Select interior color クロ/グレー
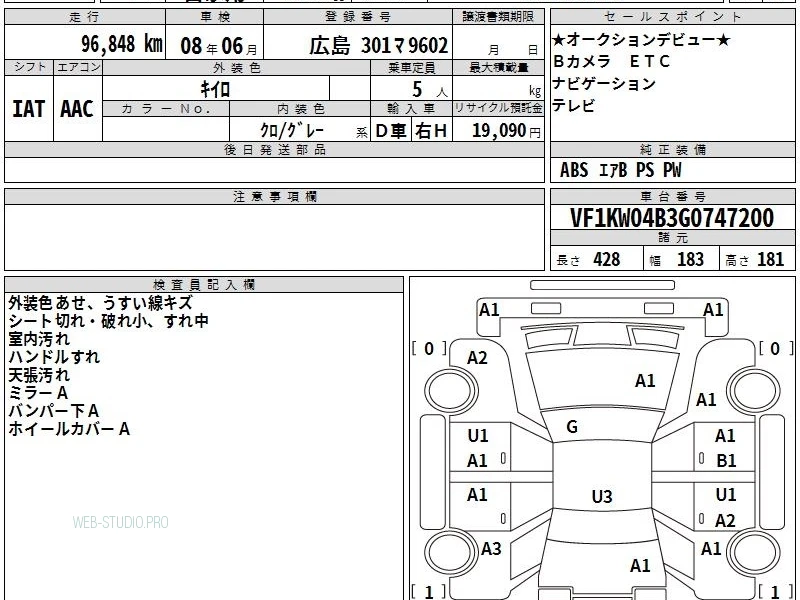The width and height of the screenshot is (800, 600). pyautogui.click(x=292, y=131)
